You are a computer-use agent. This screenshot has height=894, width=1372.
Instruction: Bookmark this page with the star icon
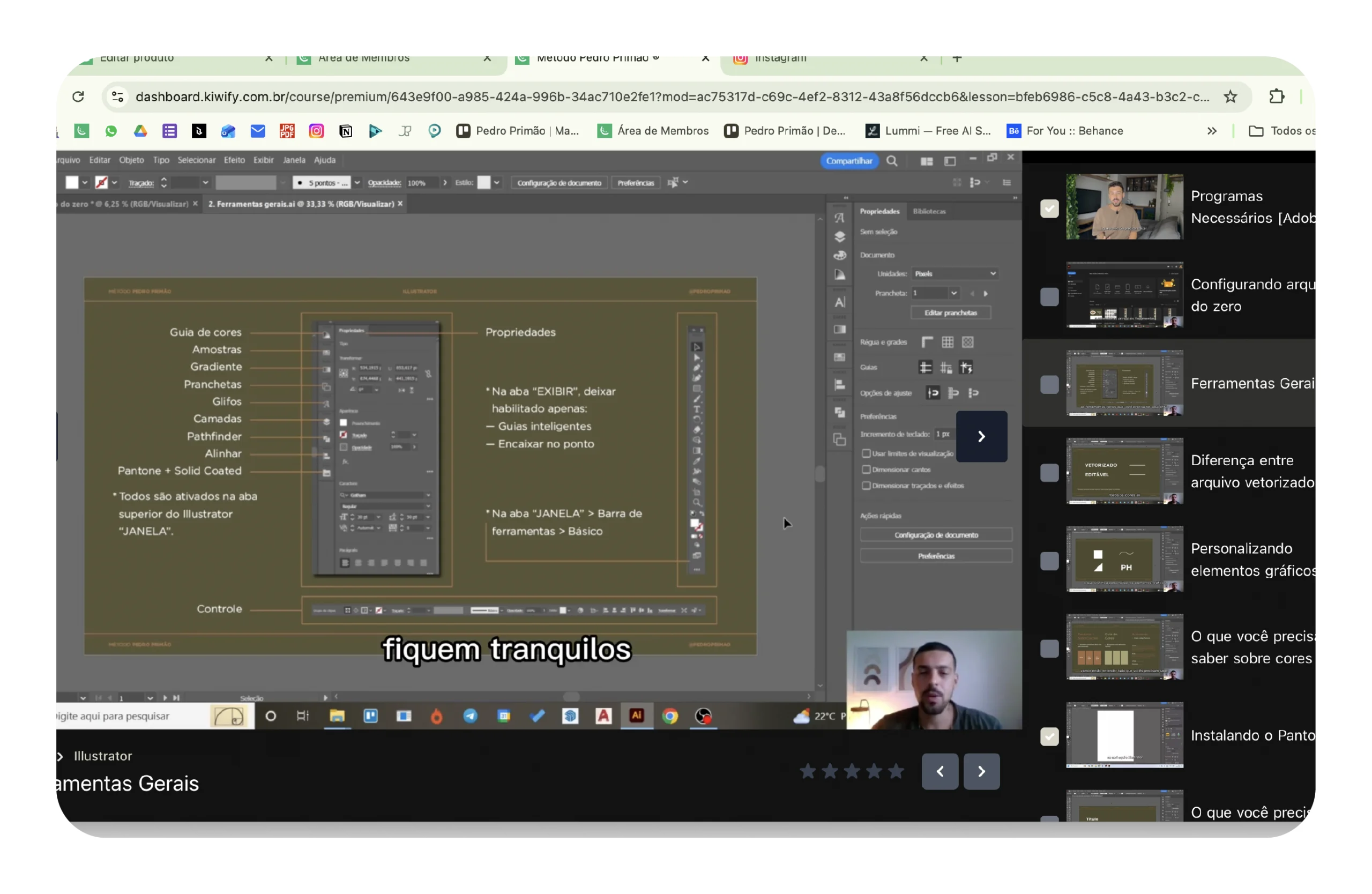[x=1230, y=97]
